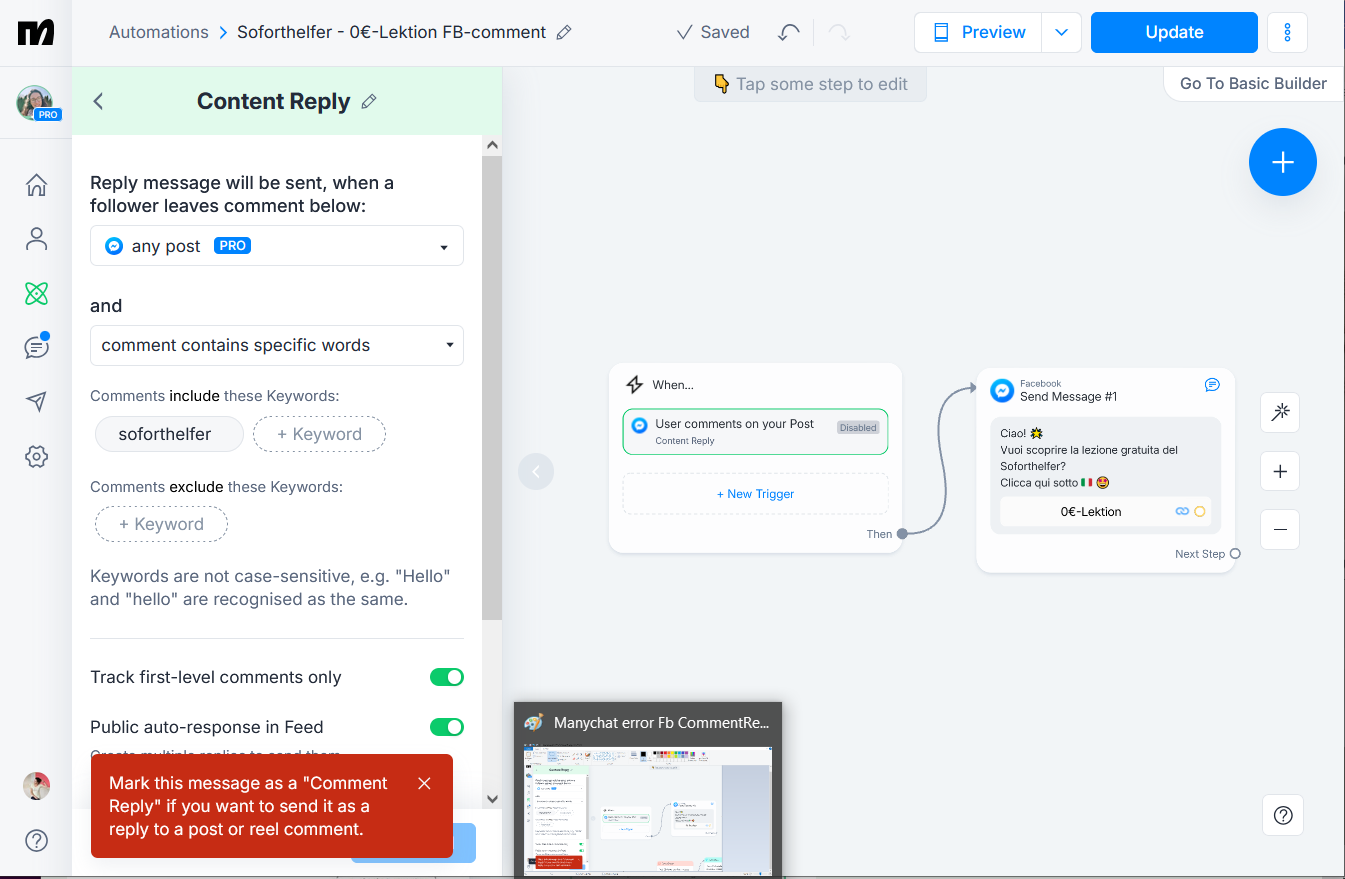Add a New Trigger
The height and width of the screenshot is (879, 1345).
[755, 494]
